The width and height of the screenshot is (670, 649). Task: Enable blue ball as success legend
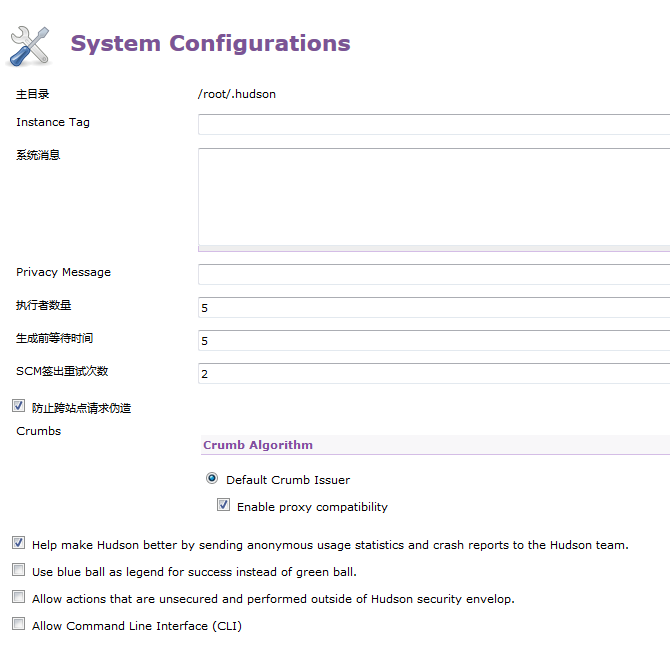click(18, 570)
